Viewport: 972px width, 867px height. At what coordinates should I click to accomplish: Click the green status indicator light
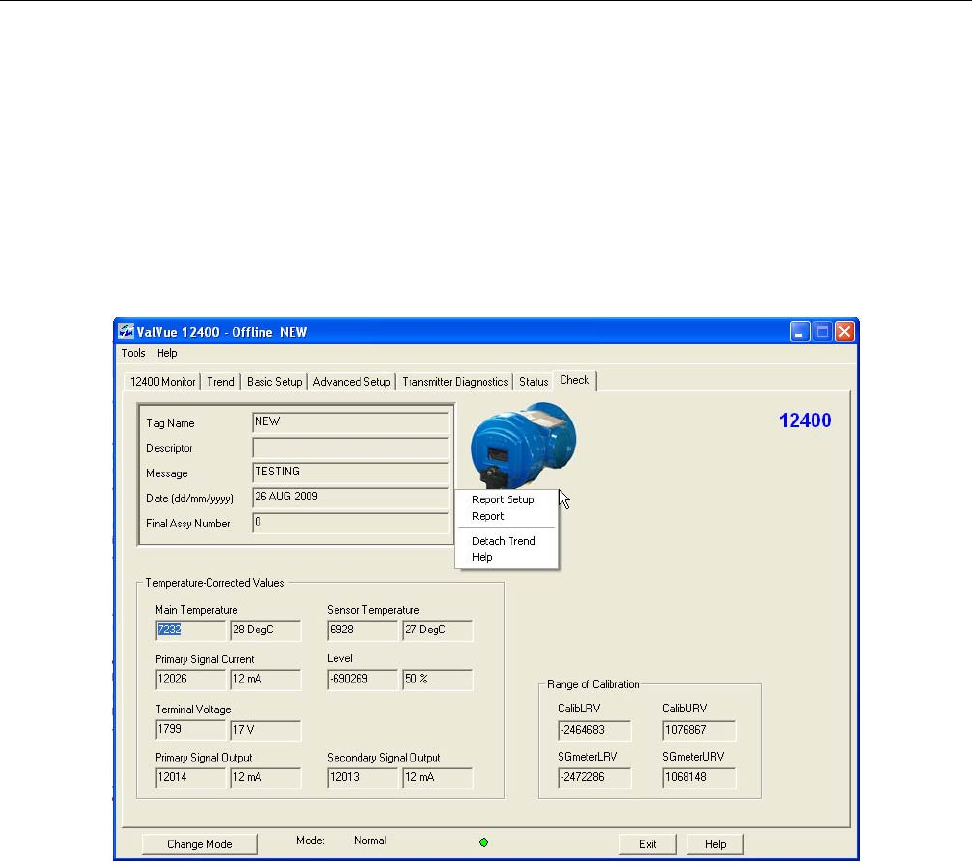pos(484,842)
